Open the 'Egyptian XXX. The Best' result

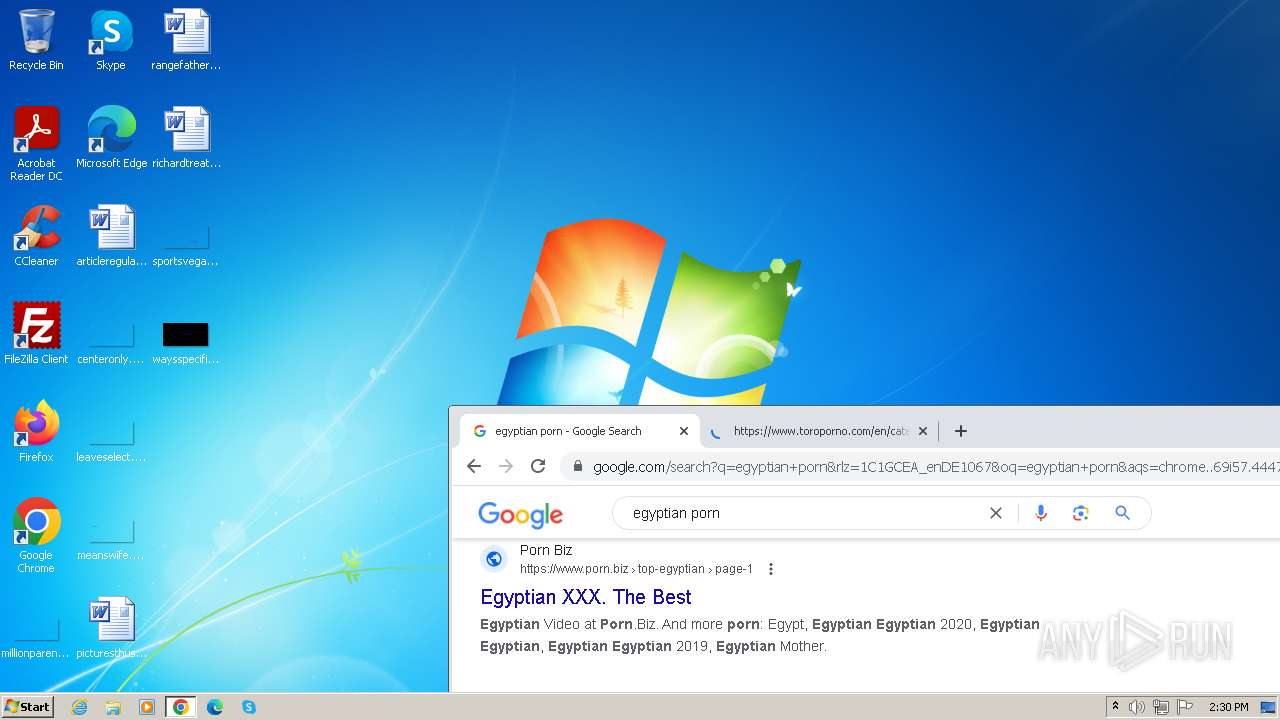click(586, 597)
